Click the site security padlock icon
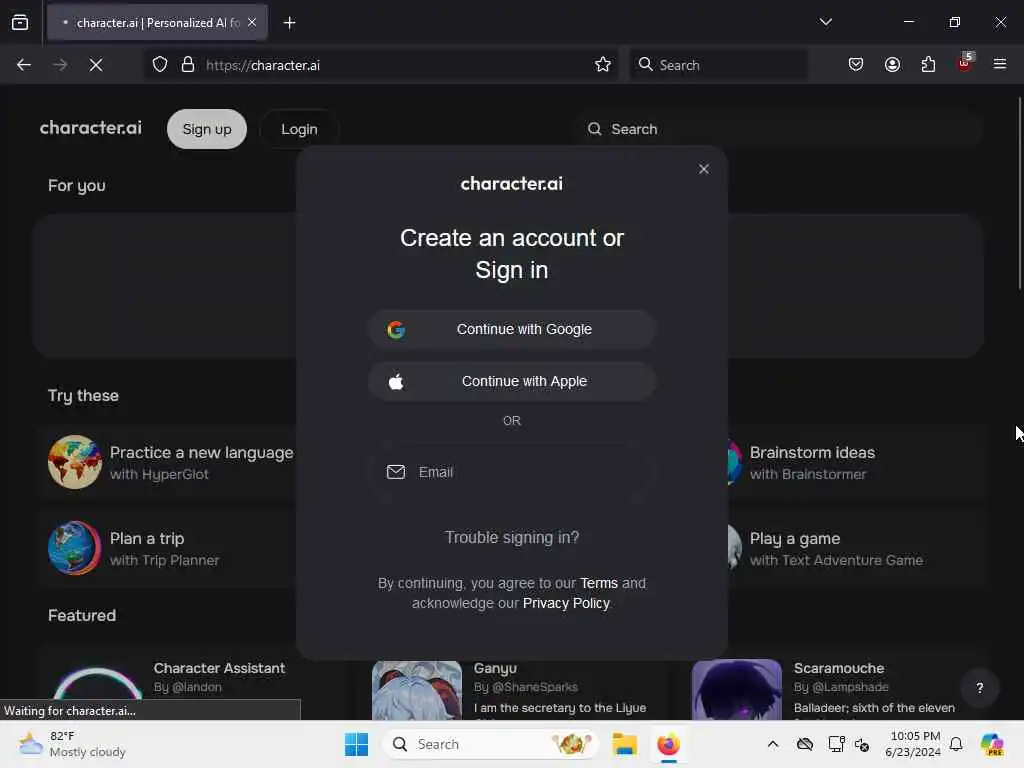This screenshot has width=1024, height=768. (188, 65)
